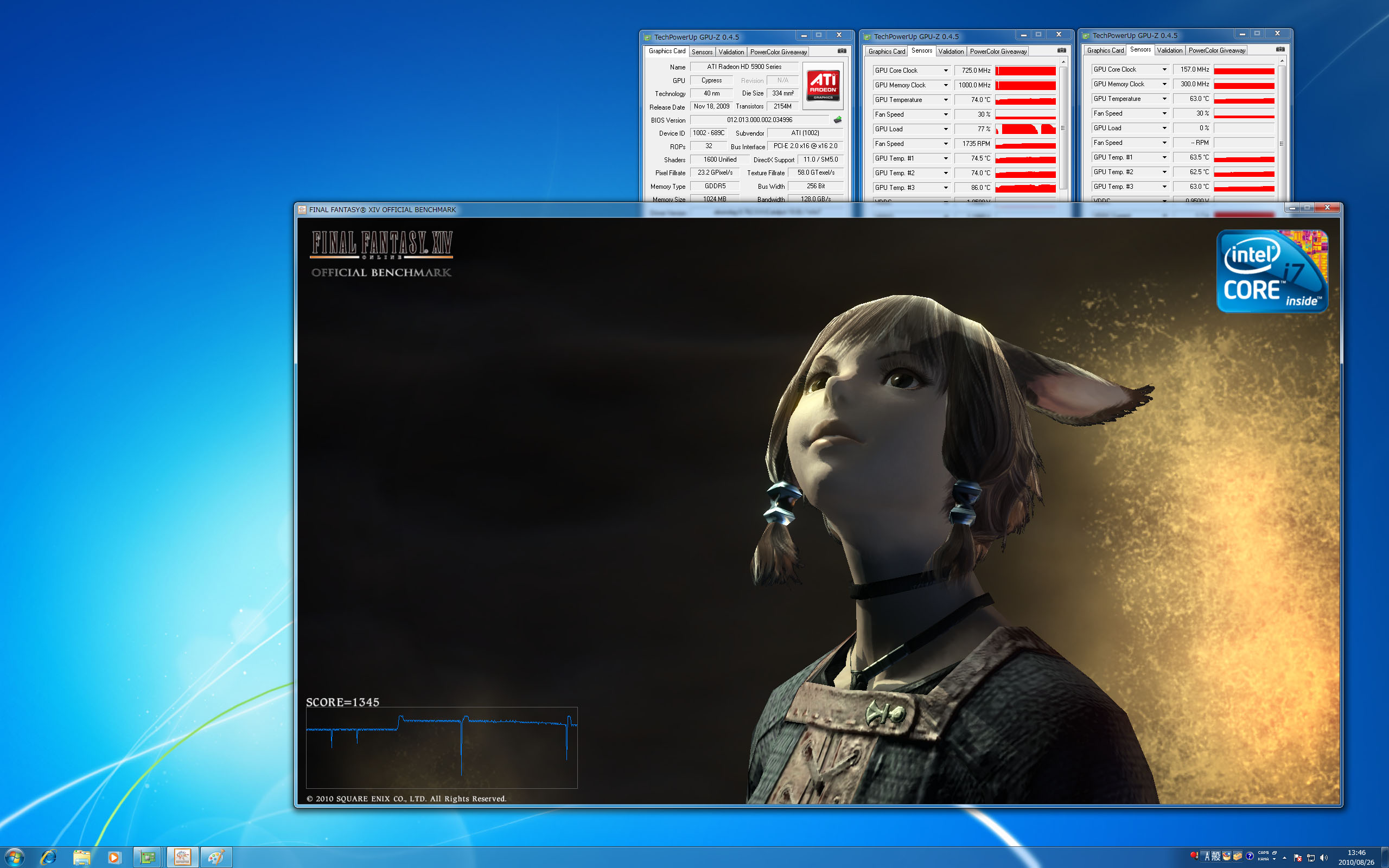This screenshot has width=1389, height=868.
Task: Open Internet Explorer from the taskbar
Action: 48,857
